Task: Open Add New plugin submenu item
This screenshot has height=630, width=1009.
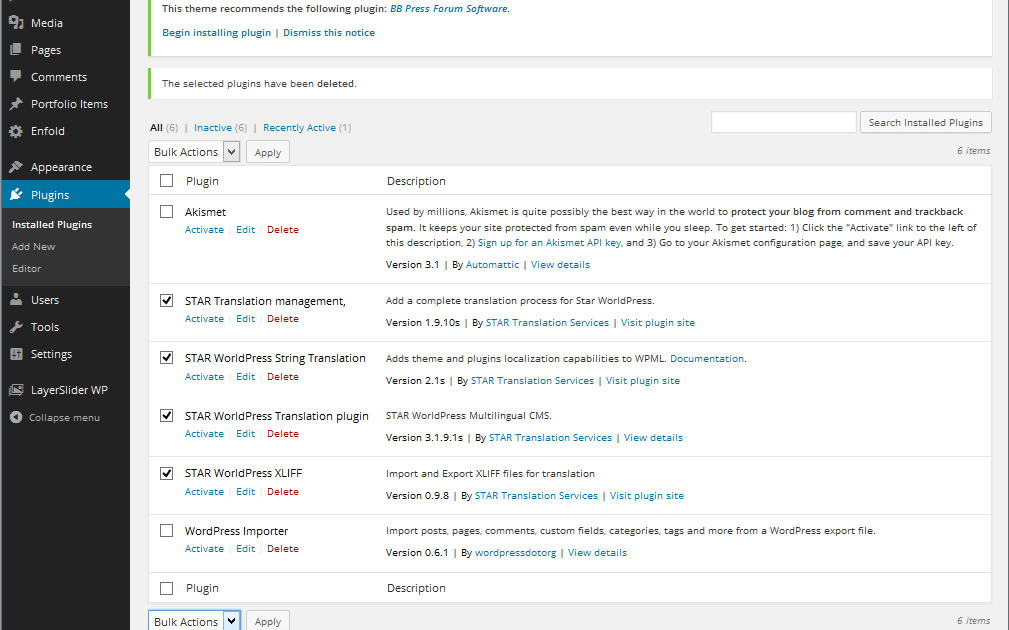Action: pyautogui.click(x=33, y=246)
